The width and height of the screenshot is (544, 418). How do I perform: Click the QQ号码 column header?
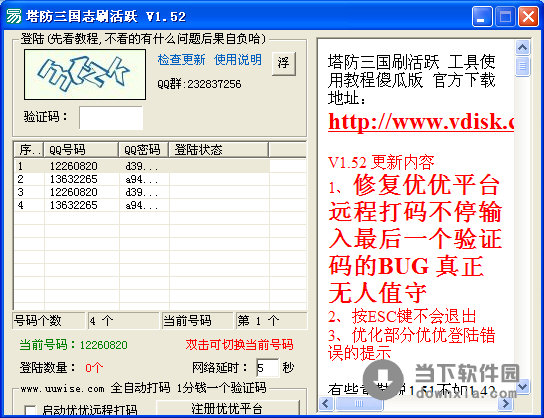pos(81,150)
